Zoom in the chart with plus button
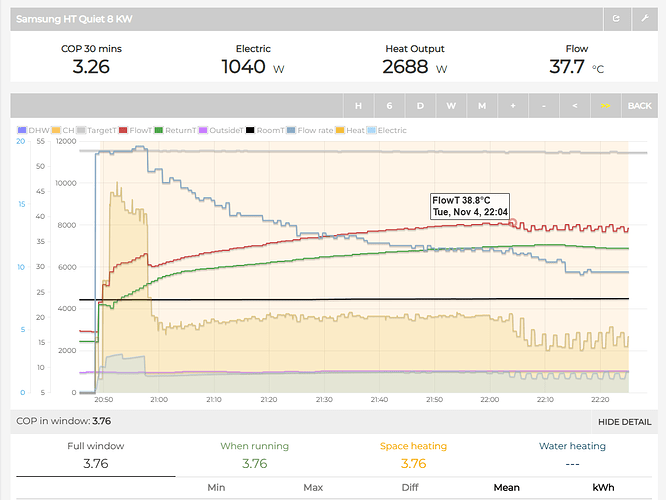This screenshot has height=500, width=666. [x=512, y=105]
